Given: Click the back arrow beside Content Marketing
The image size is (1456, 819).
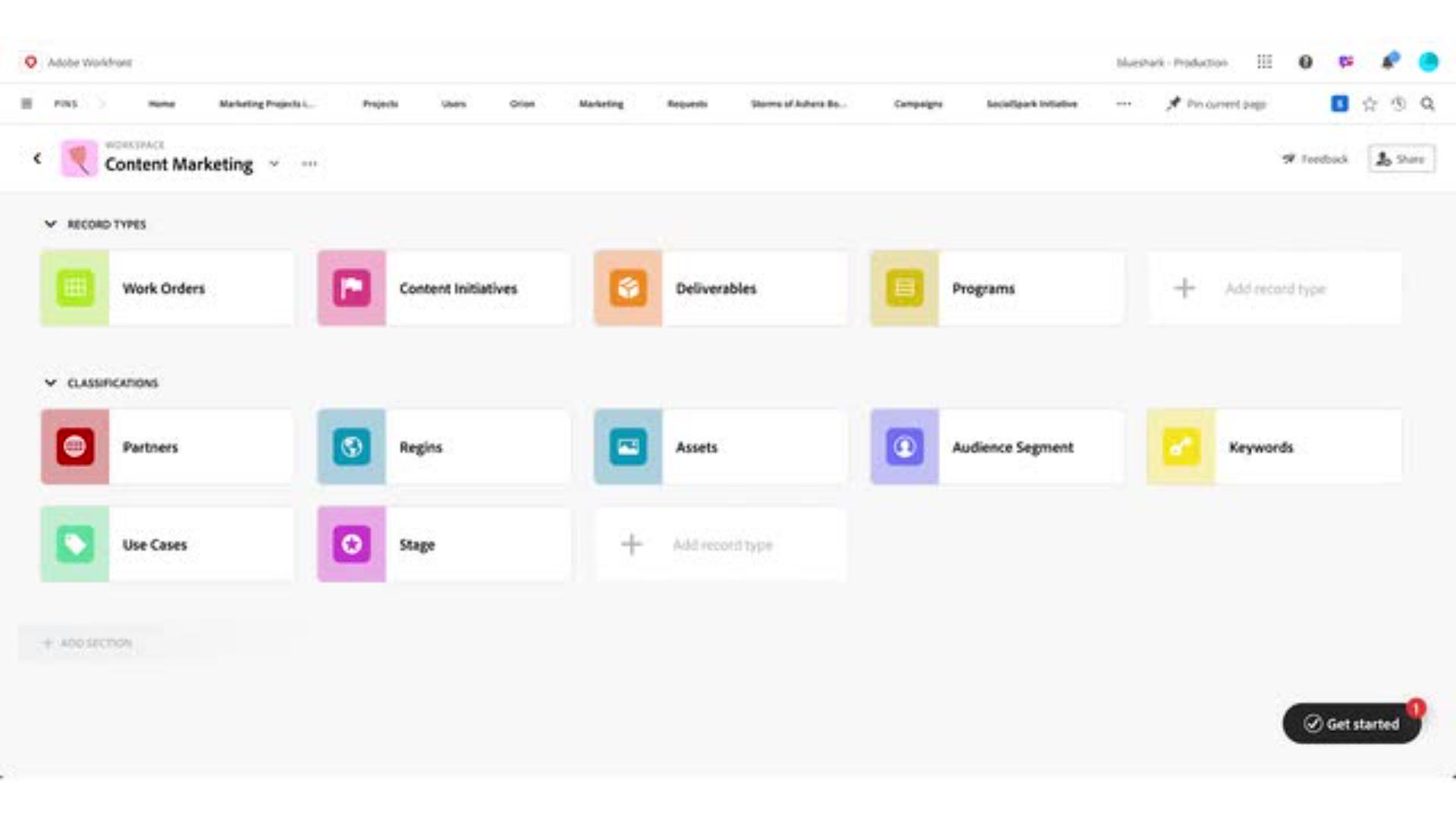Looking at the screenshot, I should (x=37, y=158).
